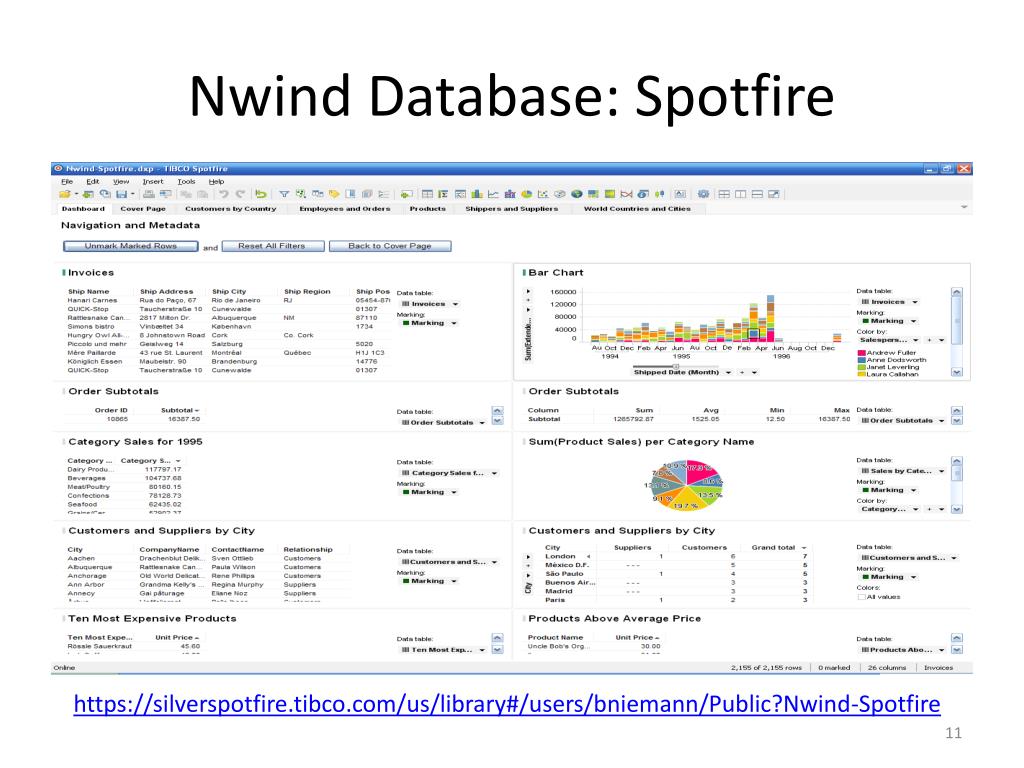This screenshot has height=768, width=1024.
Task: Click the tab overflow arrow at tab bar end
Action: click(964, 208)
